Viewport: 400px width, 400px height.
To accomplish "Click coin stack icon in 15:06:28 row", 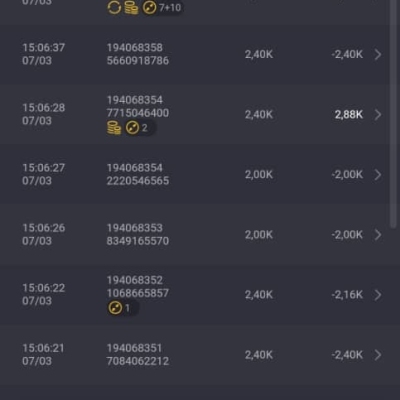I will (x=114, y=128).
